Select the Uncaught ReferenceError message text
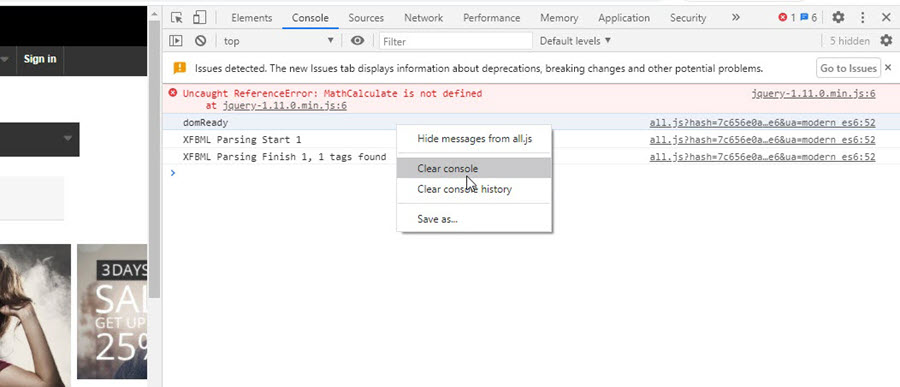 click(332, 93)
